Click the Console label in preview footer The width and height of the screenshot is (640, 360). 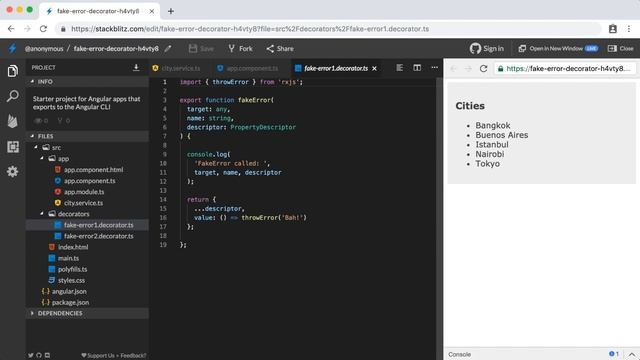tap(460, 354)
